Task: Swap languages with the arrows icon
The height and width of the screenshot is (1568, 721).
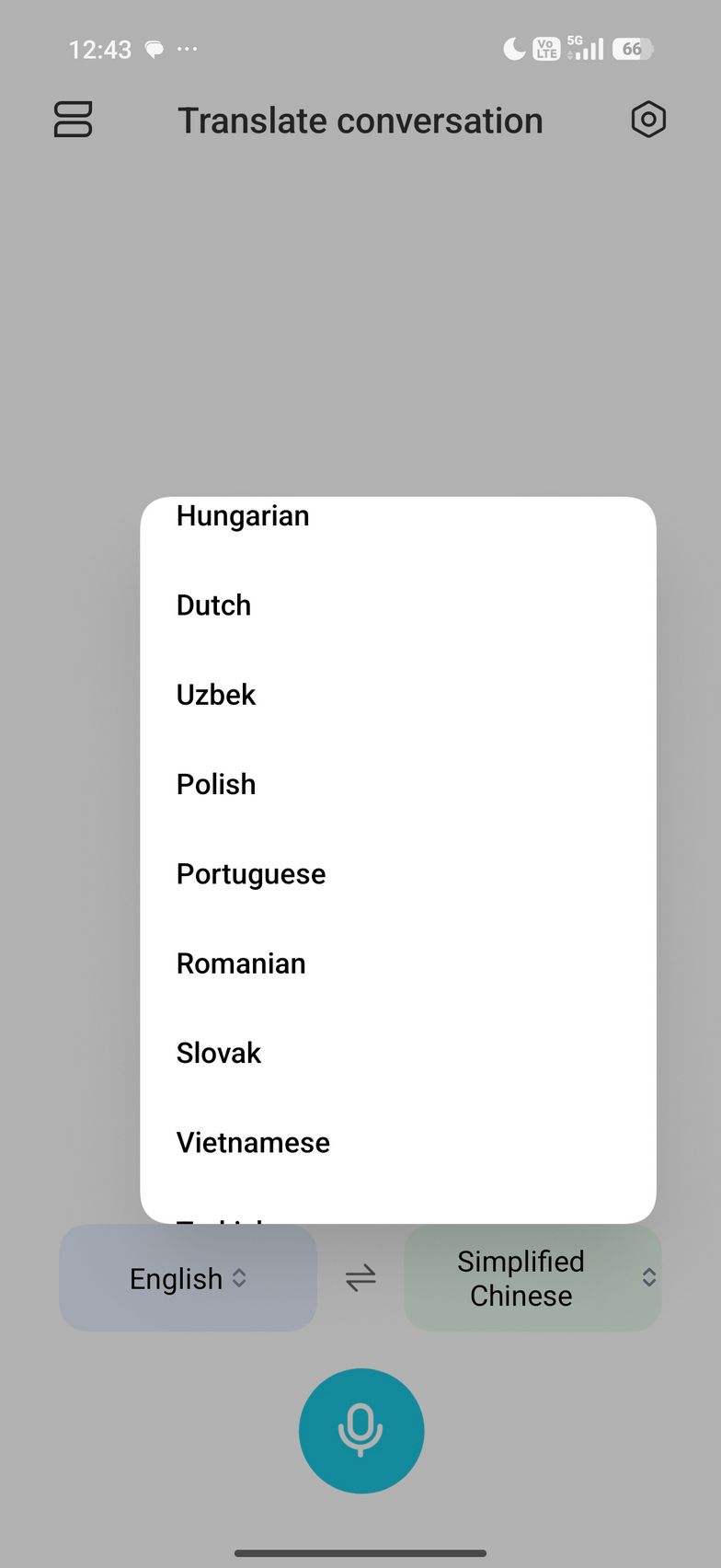Action: click(360, 1277)
